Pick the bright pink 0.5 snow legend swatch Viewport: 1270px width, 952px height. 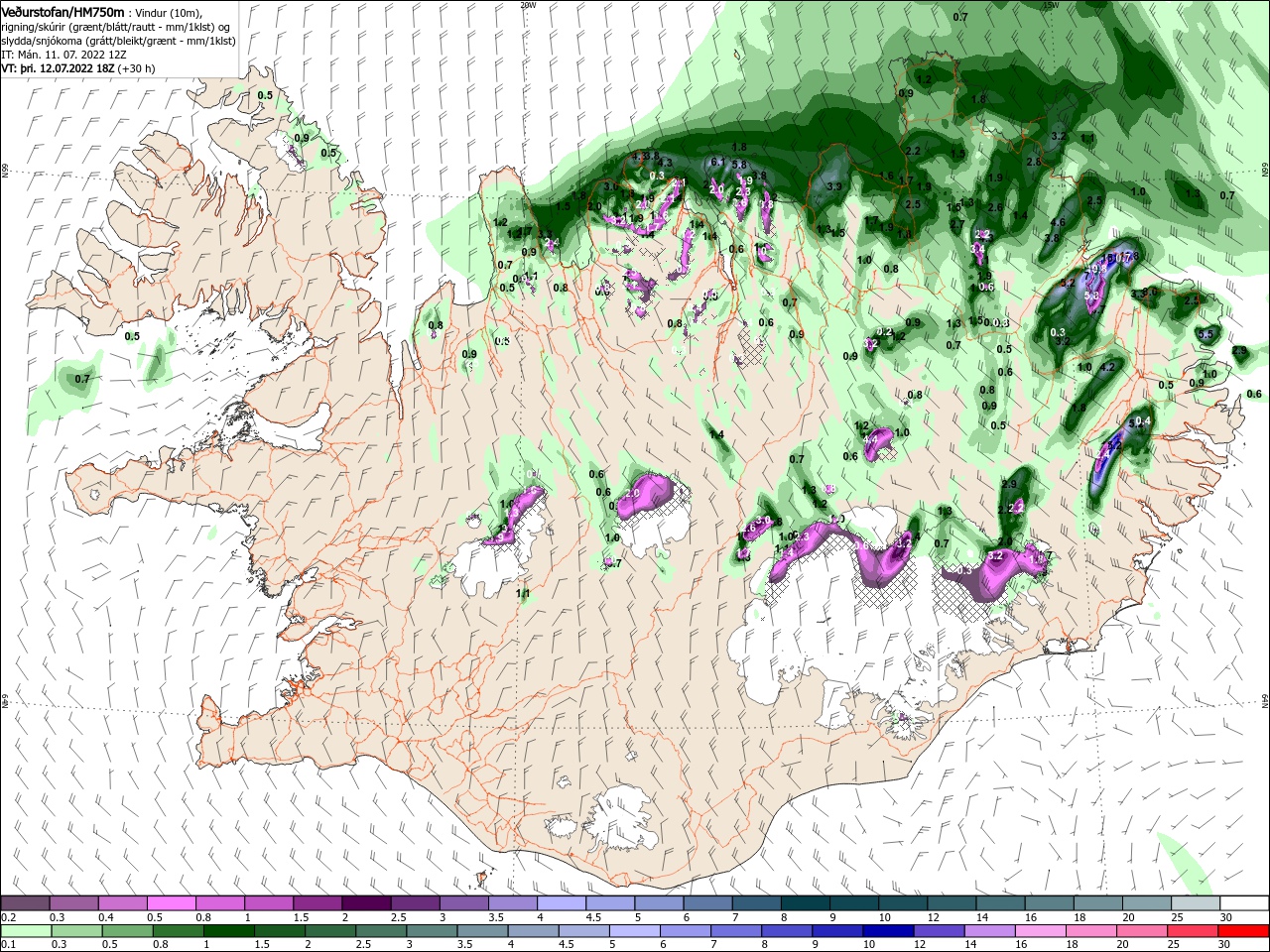click(x=171, y=903)
